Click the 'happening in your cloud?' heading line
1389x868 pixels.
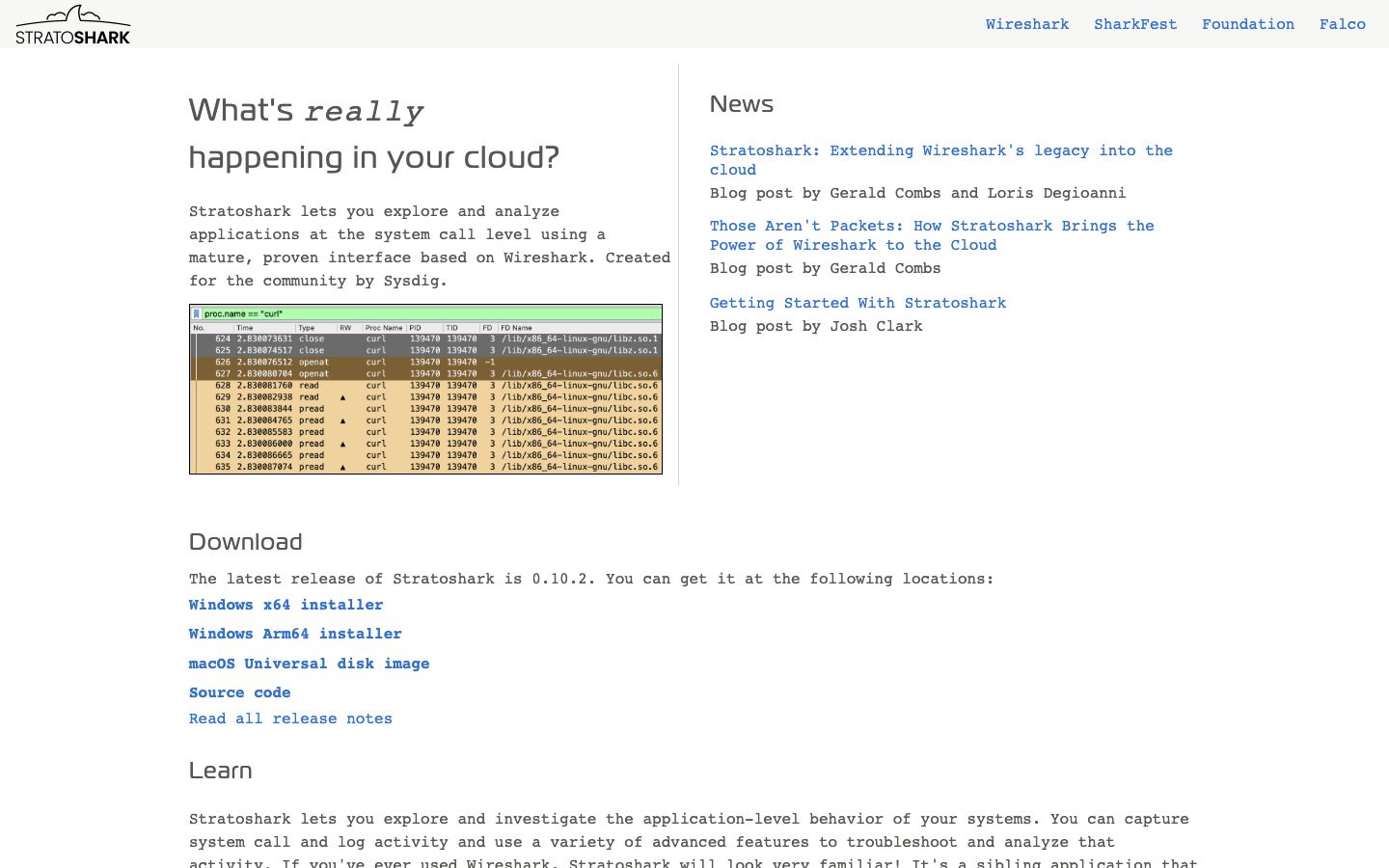[x=374, y=157]
